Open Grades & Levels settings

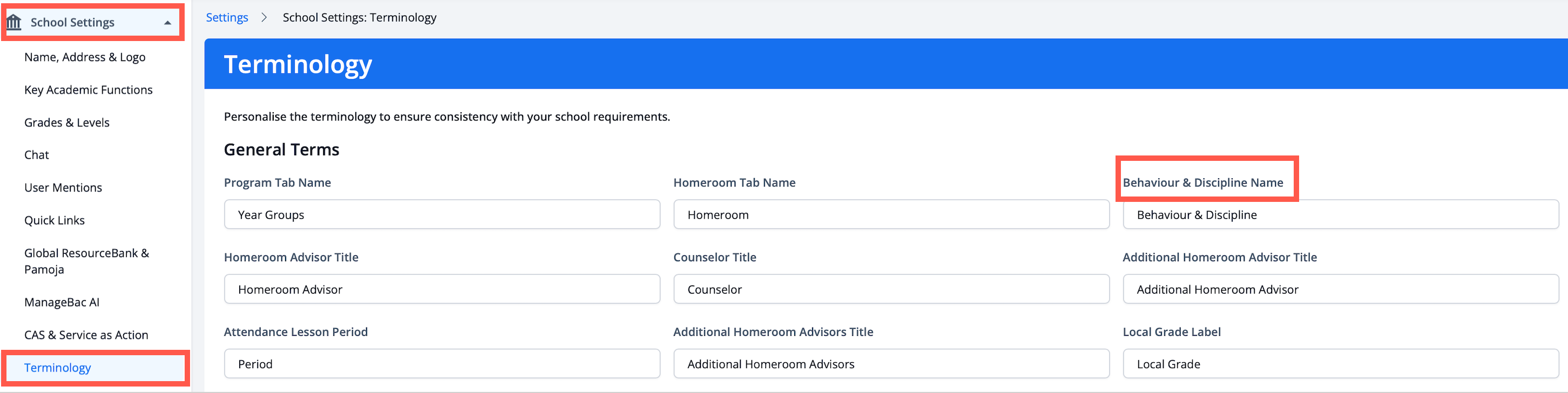pos(67,123)
